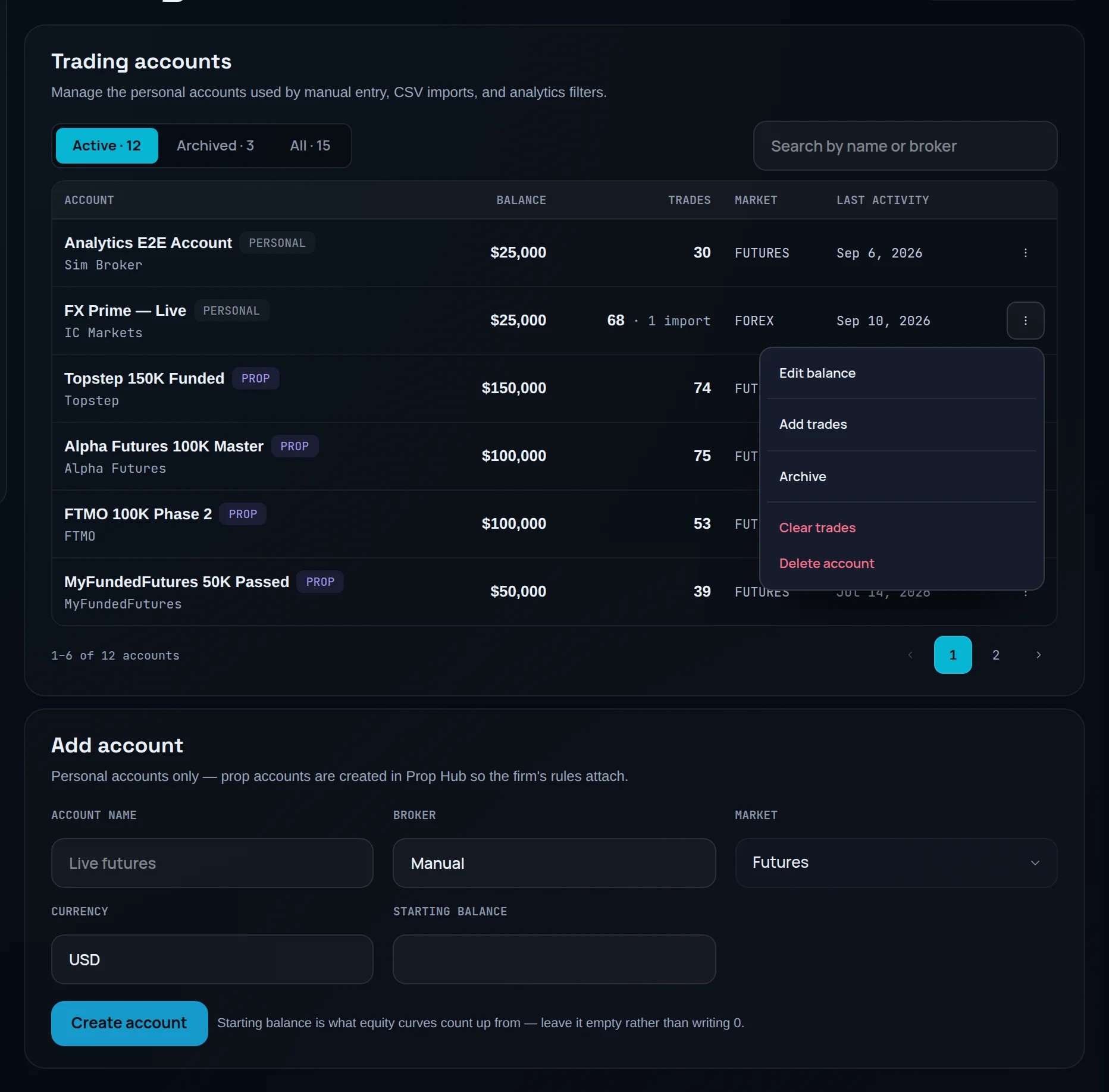Focus the Search by name or broker field

coord(905,146)
